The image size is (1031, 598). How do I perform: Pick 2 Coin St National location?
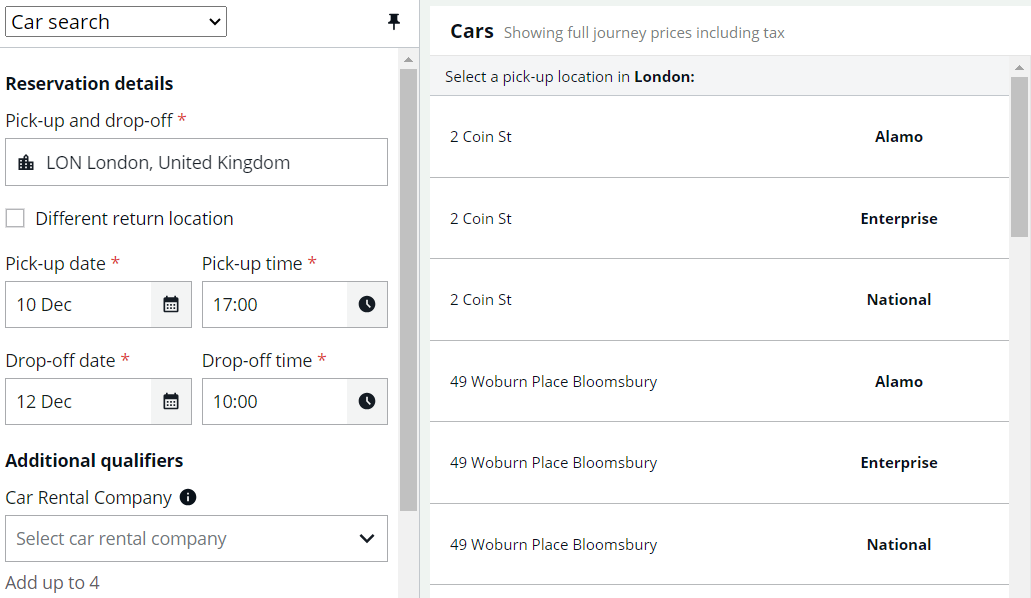pos(719,300)
